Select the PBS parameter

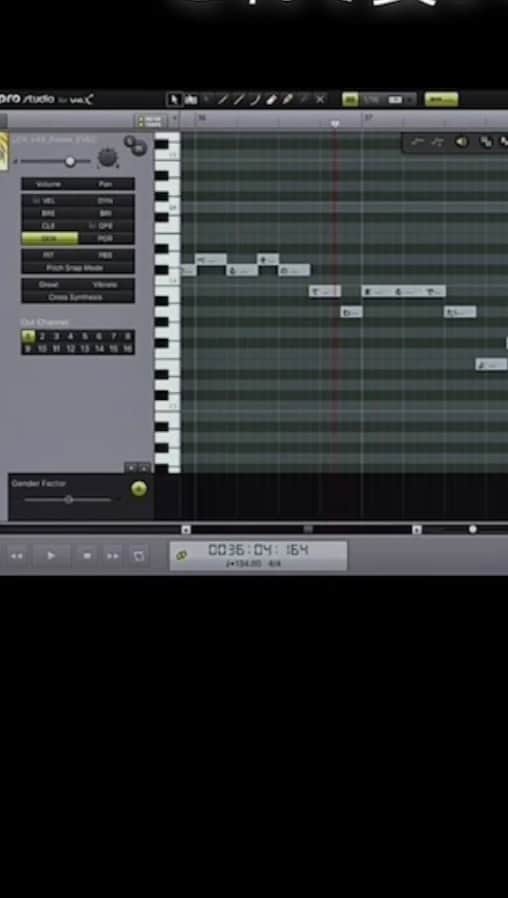click(105, 255)
